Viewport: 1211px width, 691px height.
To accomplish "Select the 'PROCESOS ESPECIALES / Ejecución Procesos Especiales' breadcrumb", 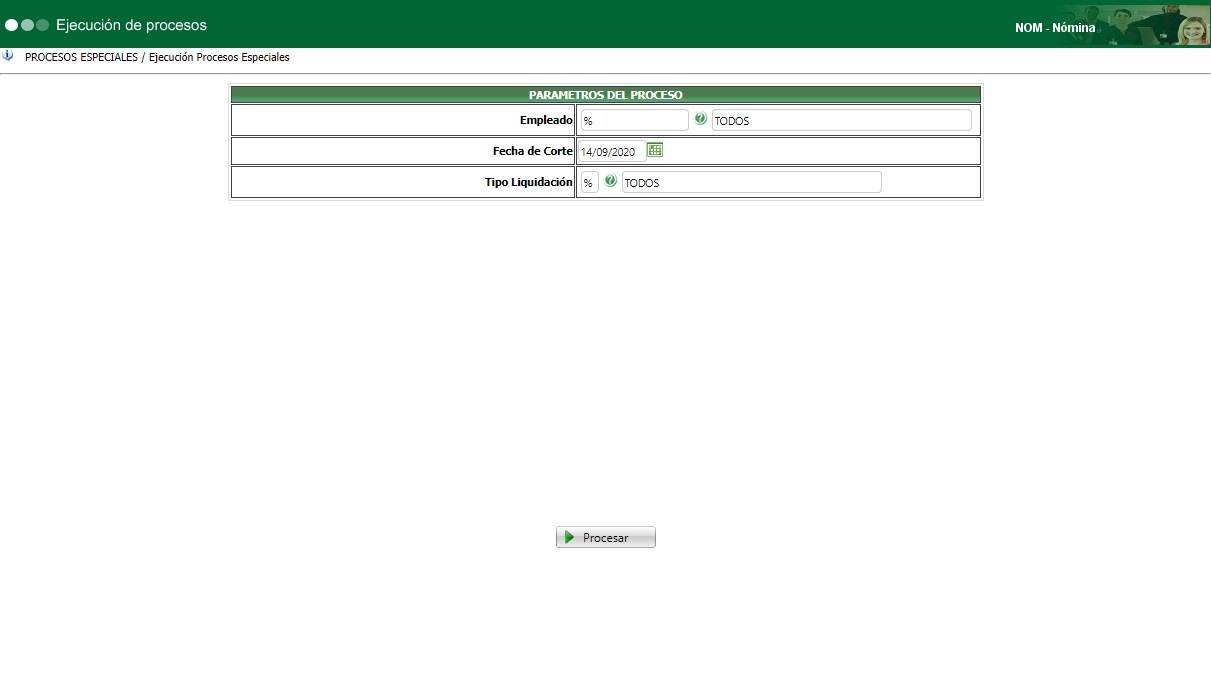I will (x=157, y=57).
